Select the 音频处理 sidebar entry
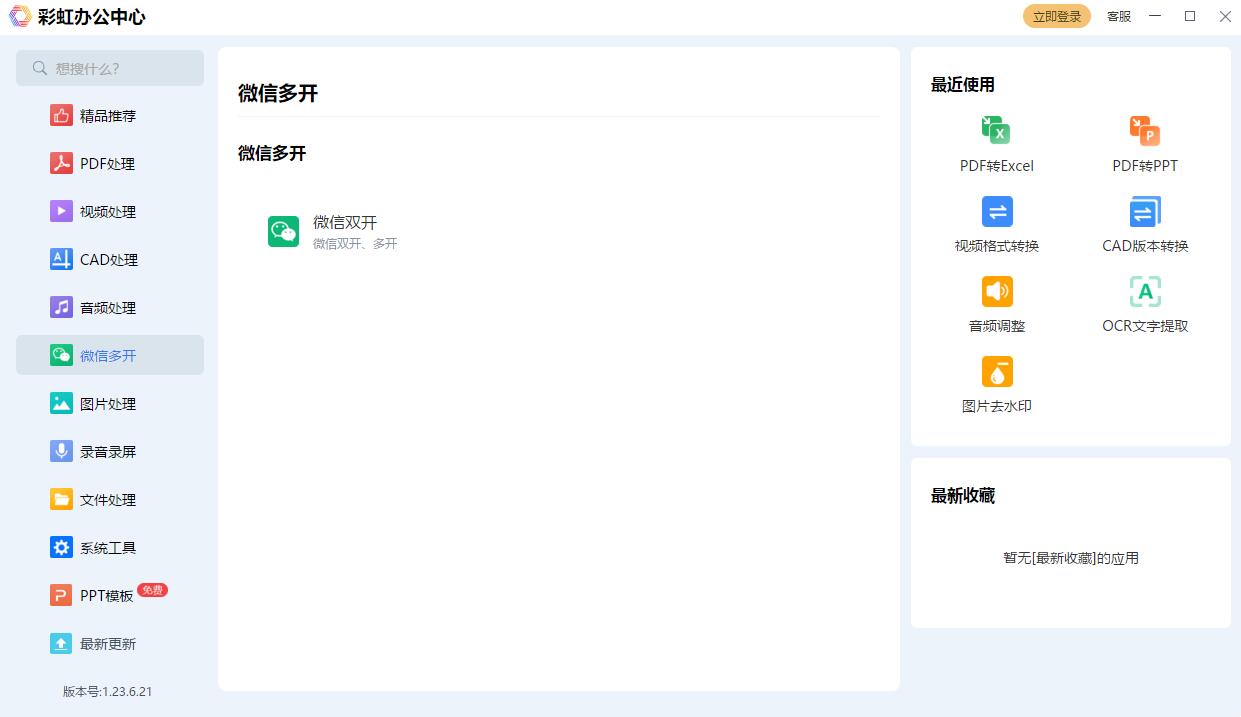 click(x=108, y=307)
